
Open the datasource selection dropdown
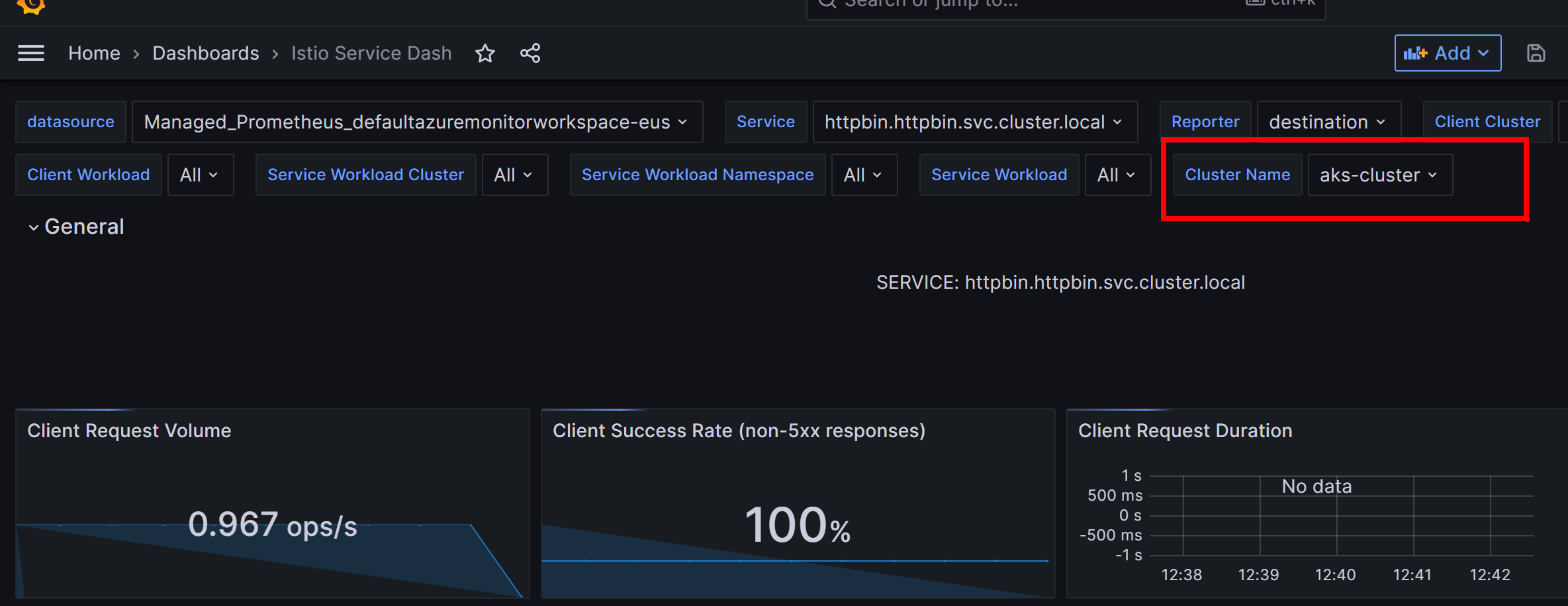416,122
